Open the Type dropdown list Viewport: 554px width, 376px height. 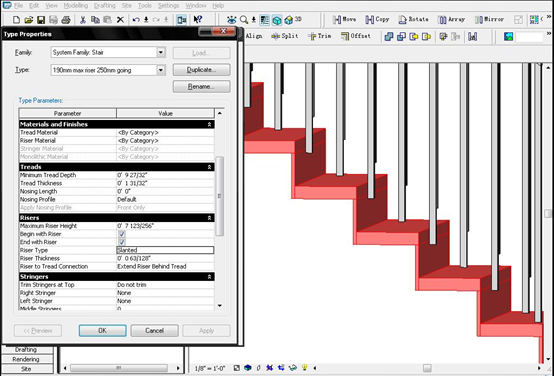pos(161,70)
